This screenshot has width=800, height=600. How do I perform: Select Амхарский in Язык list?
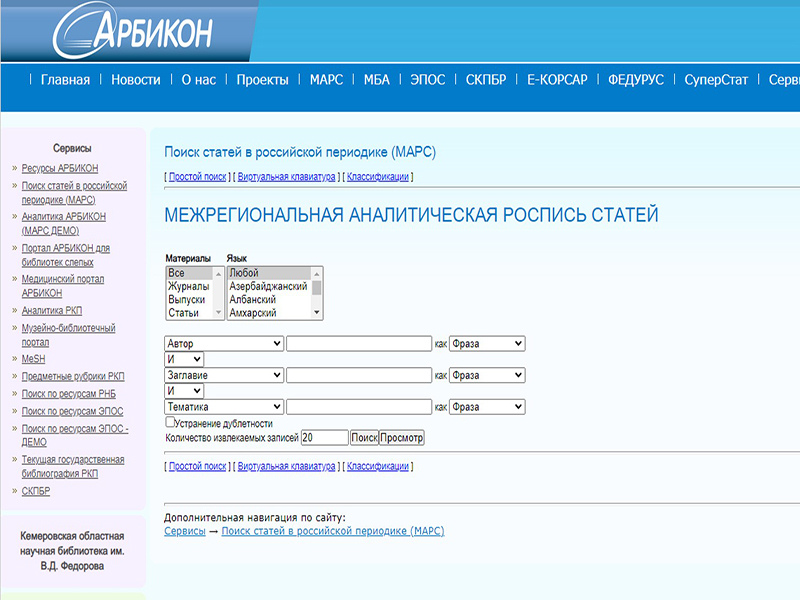269,313
